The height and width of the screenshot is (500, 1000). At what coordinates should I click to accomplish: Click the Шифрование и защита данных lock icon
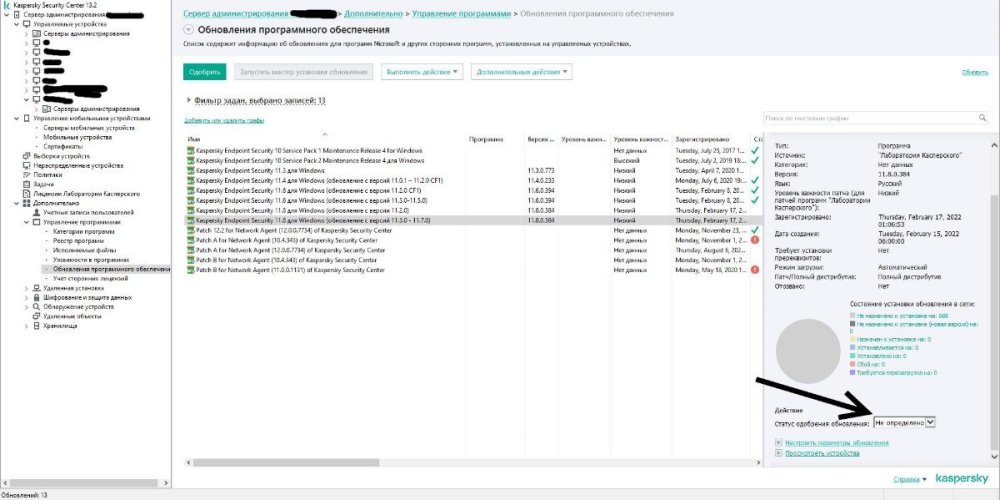pos(36,297)
